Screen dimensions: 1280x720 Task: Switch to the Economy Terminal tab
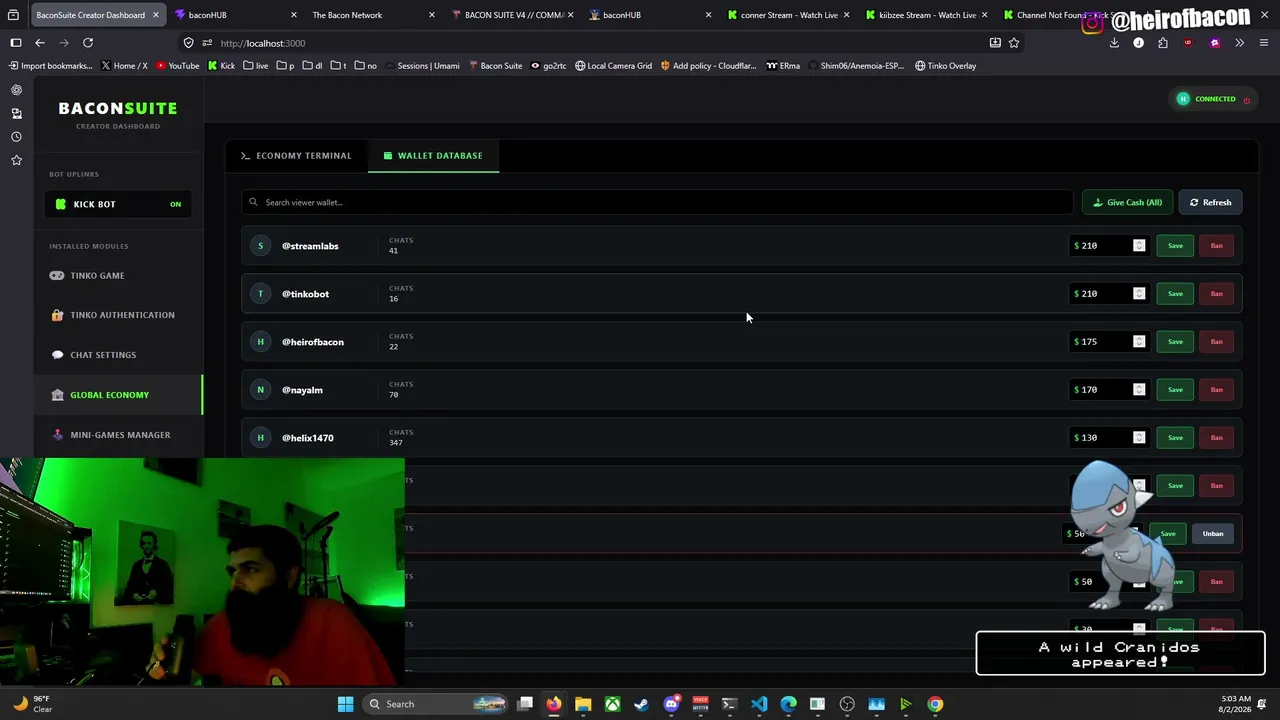coord(296,155)
